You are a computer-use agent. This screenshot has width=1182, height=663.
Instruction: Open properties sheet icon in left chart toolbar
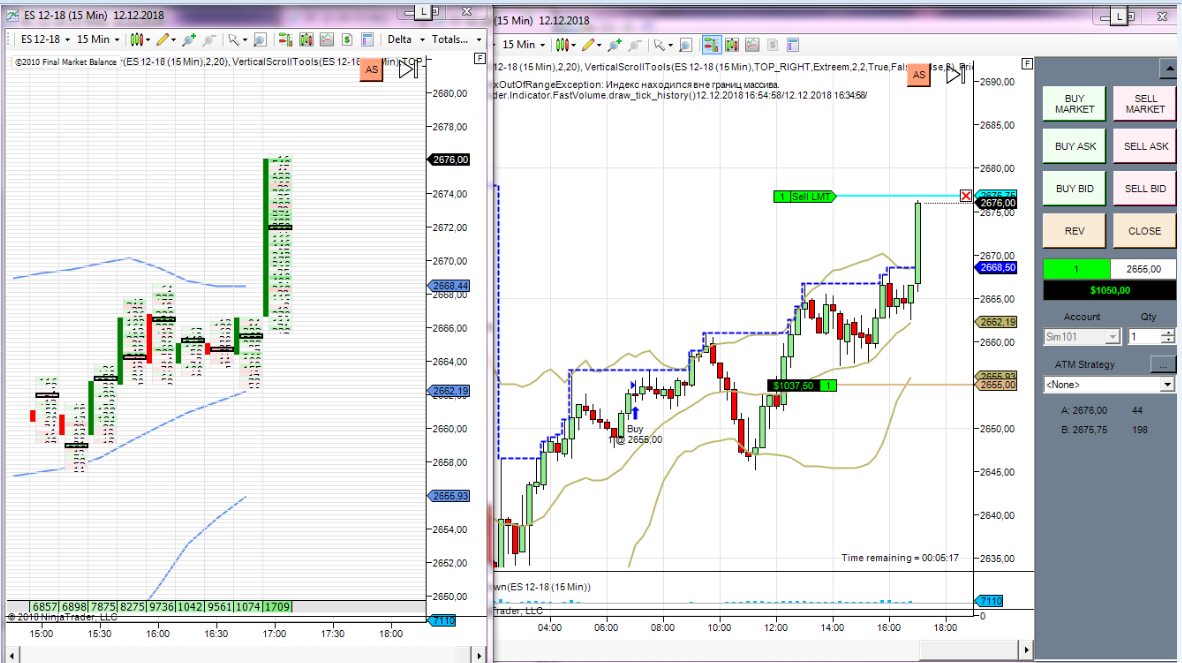(367, 39)
